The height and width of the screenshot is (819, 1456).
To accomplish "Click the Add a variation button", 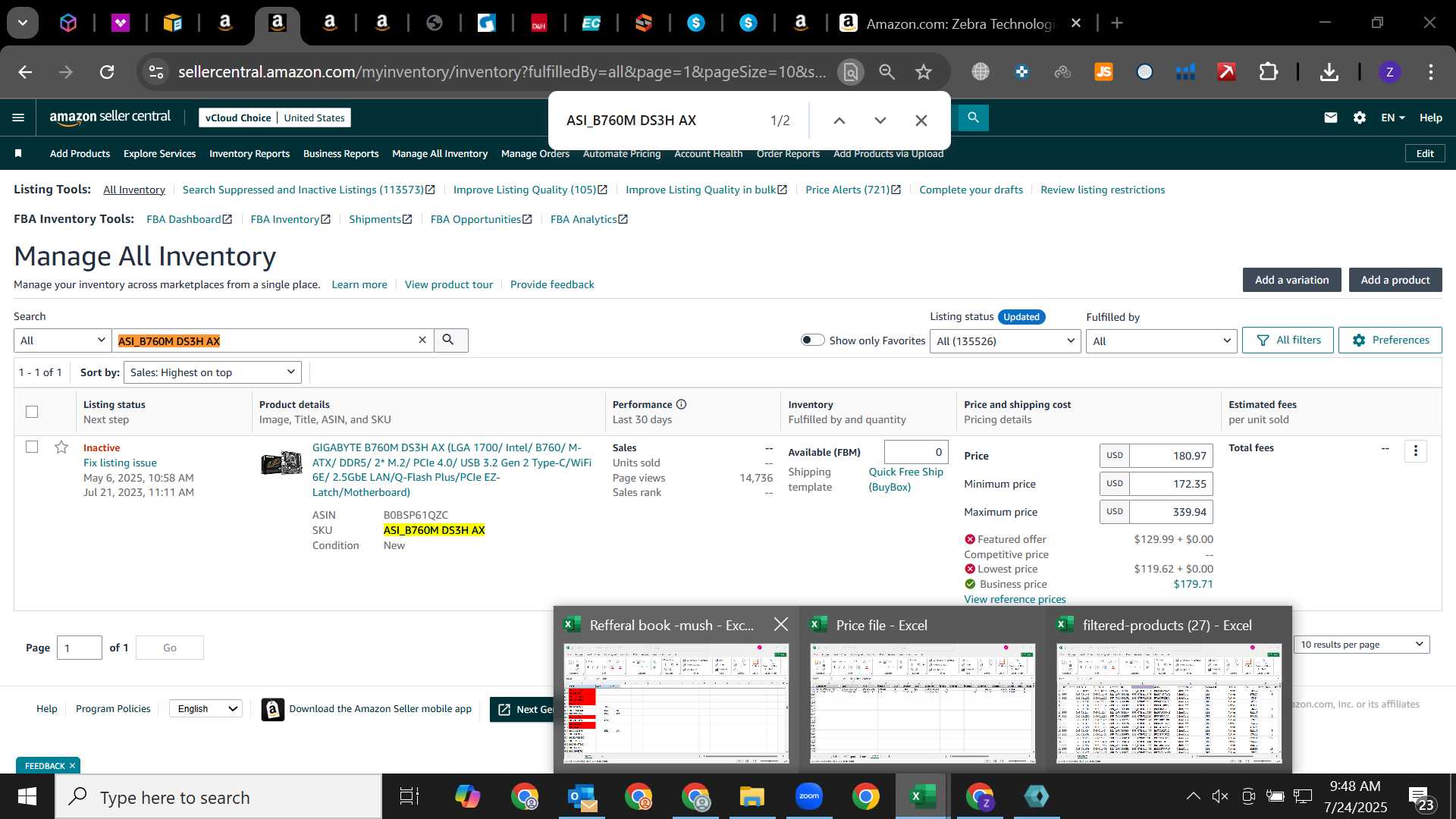I will click(x=1291, y=280).
